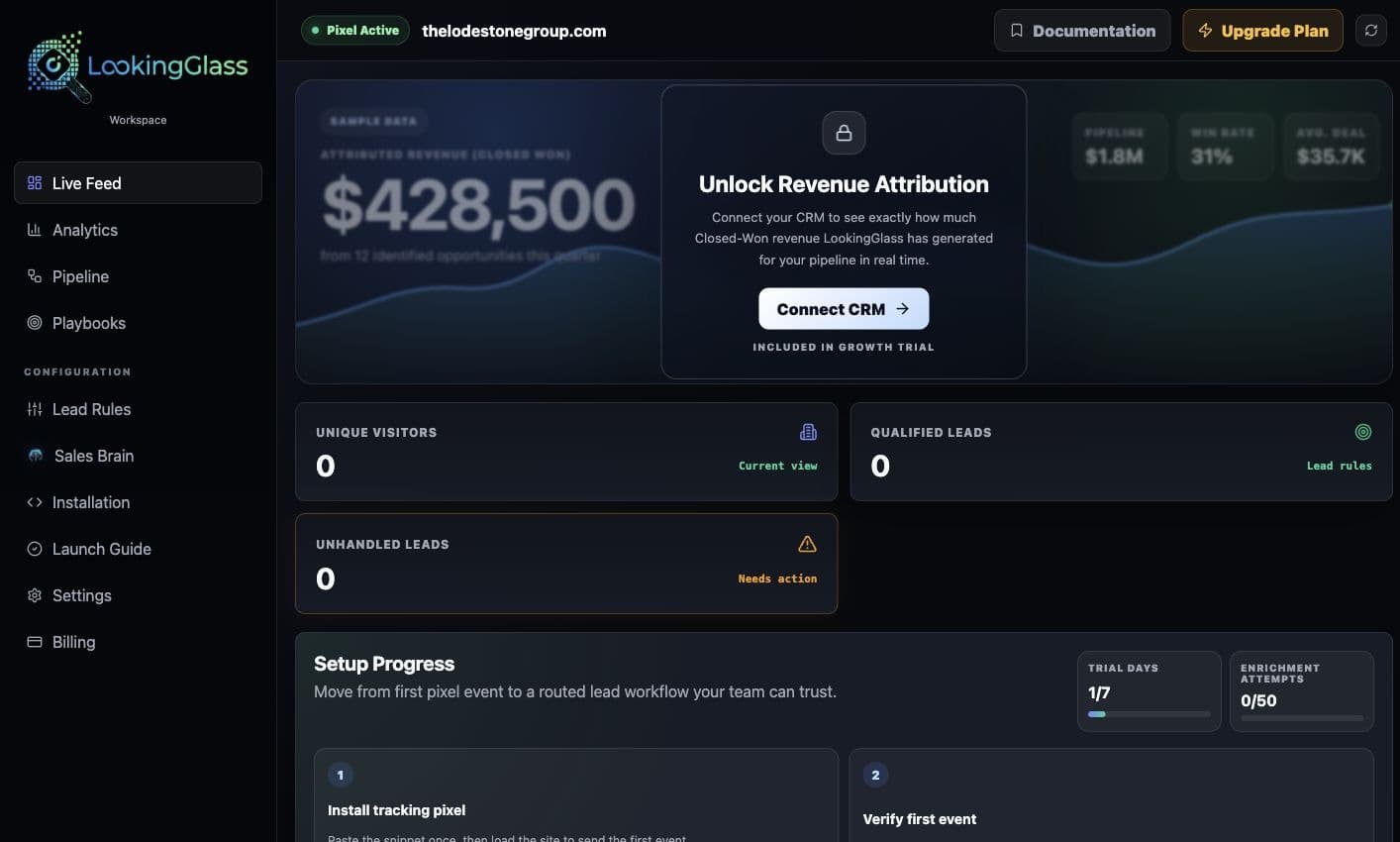Click the Billing card icon

tap(35, 642)
